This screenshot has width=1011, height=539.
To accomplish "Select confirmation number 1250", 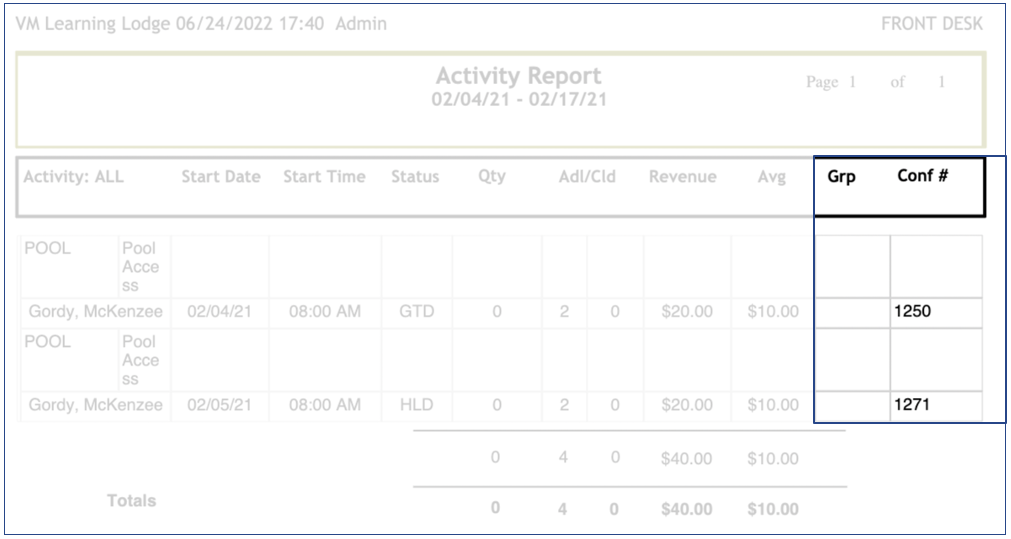I will click(912, 311).
